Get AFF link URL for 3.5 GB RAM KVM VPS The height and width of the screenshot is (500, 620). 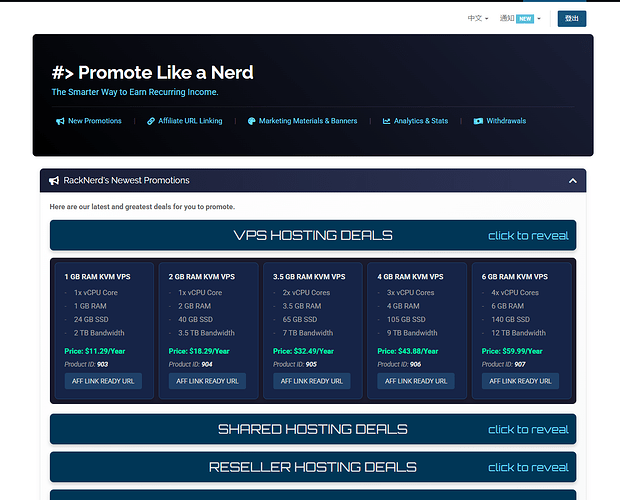(312, 381)
